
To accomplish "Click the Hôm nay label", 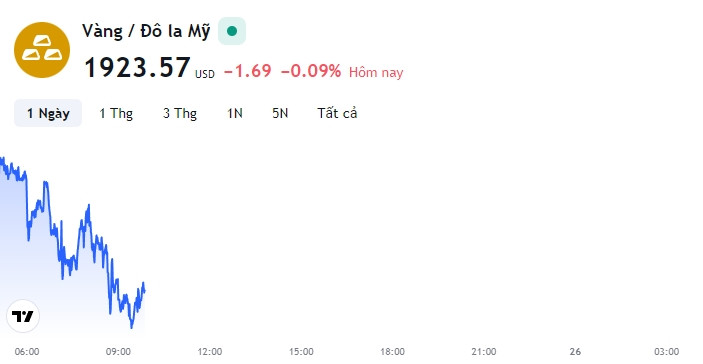I will coord(376,72).
